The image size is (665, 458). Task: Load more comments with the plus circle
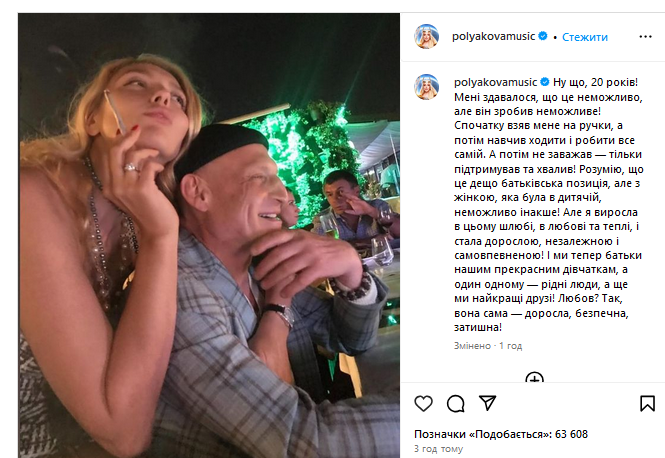click(x=535, y=380)
